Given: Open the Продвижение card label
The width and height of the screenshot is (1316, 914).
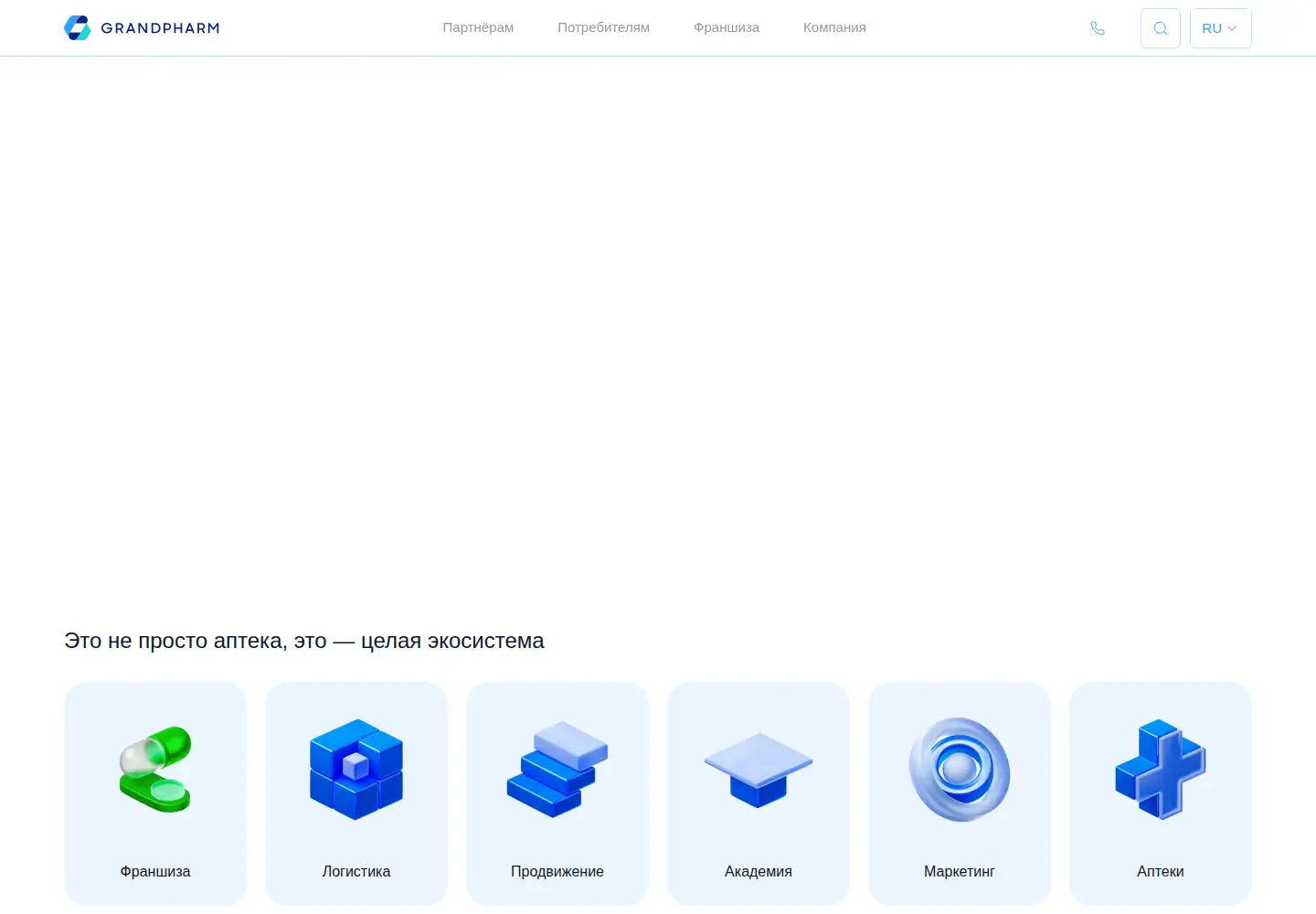Looking at the screenshot, I should [x=557, y=872].
